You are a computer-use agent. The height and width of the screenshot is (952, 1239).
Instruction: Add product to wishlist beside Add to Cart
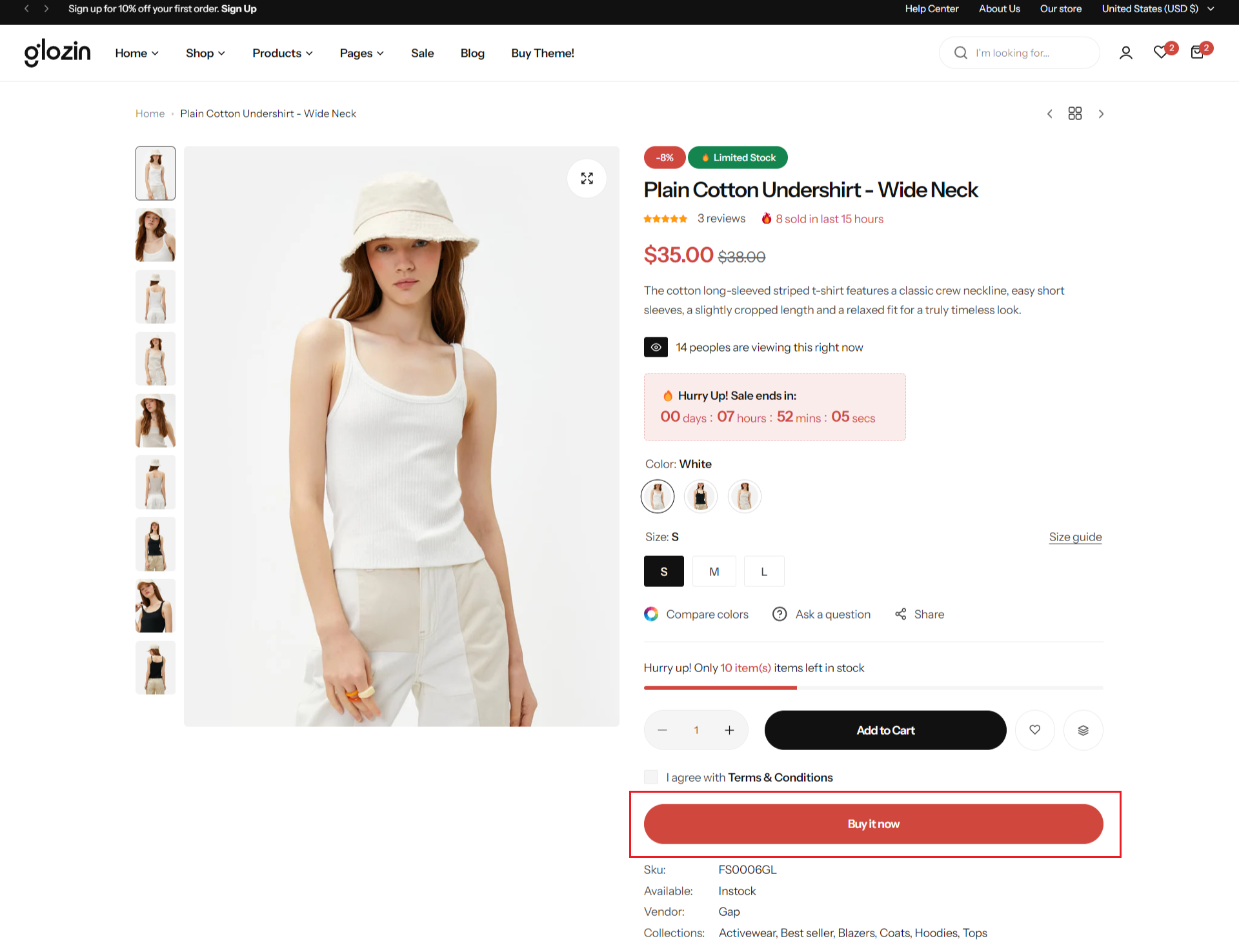click(x=1034, y=729)
